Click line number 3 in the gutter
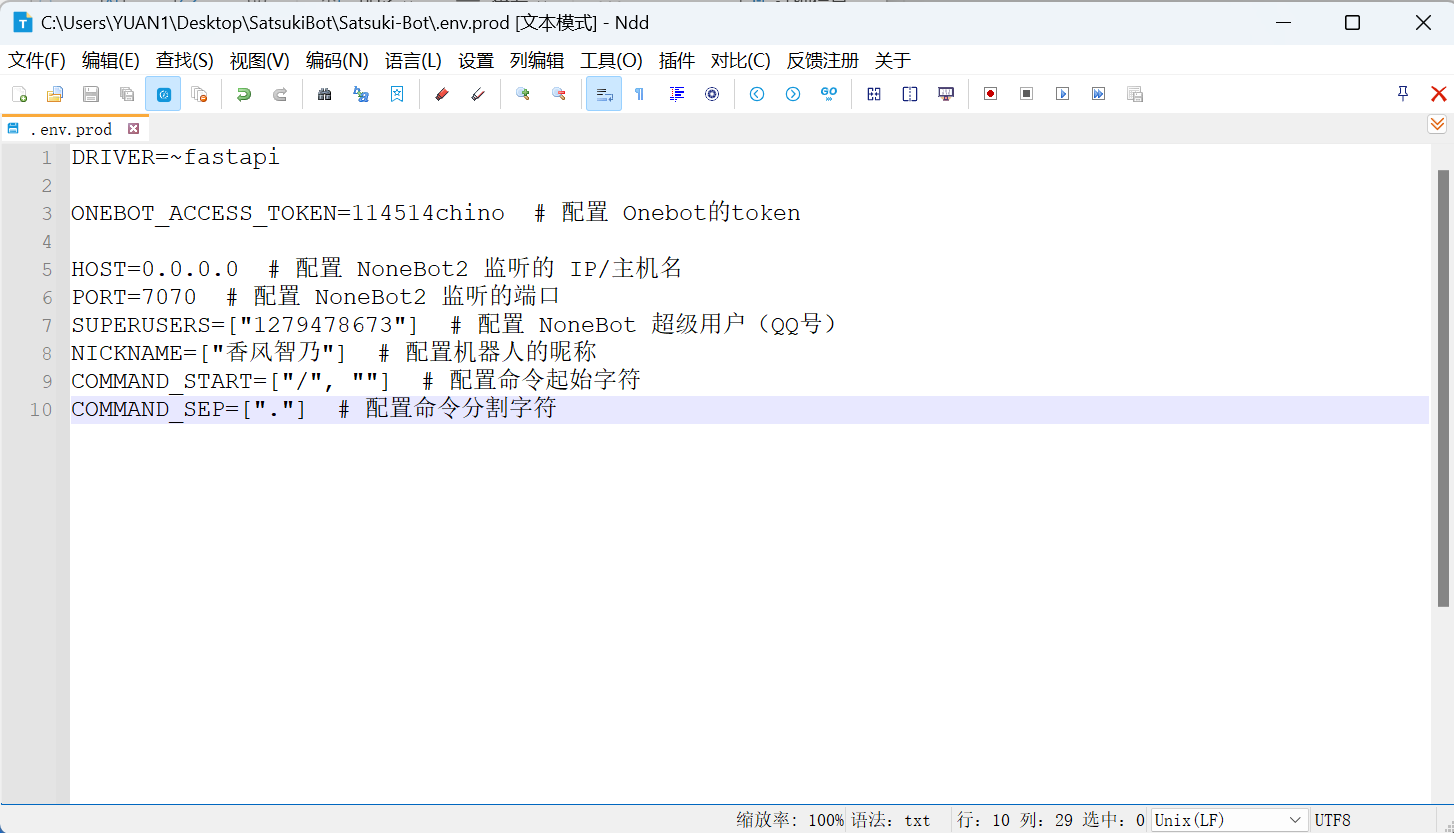 point(47,213)
